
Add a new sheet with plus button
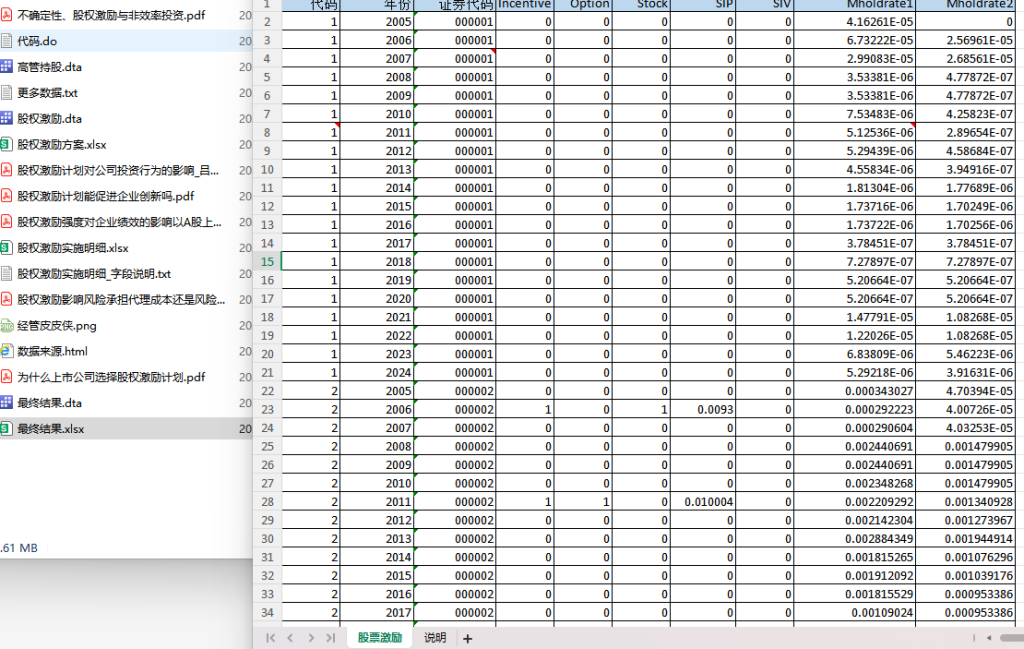[467, 639]
